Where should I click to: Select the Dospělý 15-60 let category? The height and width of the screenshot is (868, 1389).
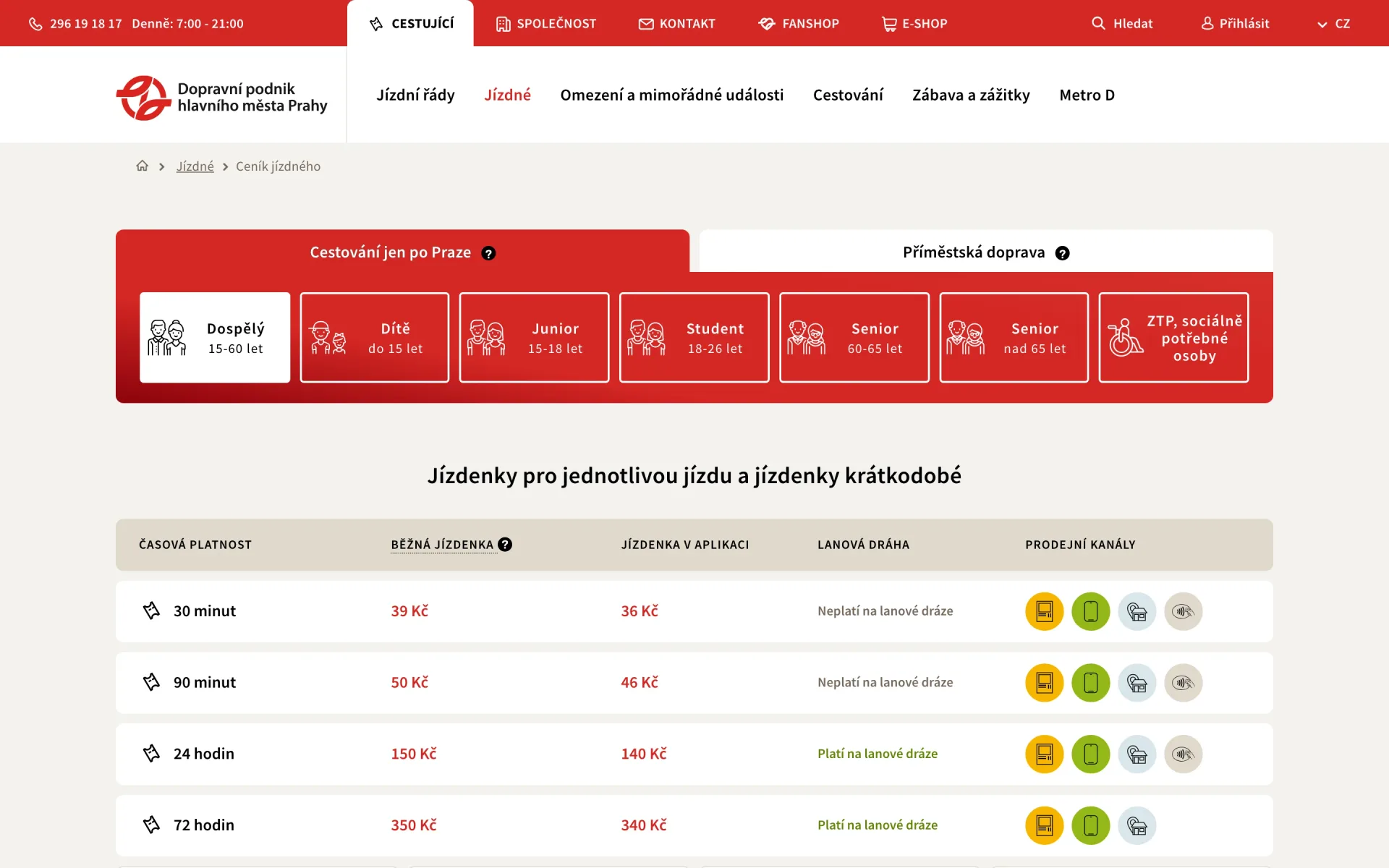[215, 338]
